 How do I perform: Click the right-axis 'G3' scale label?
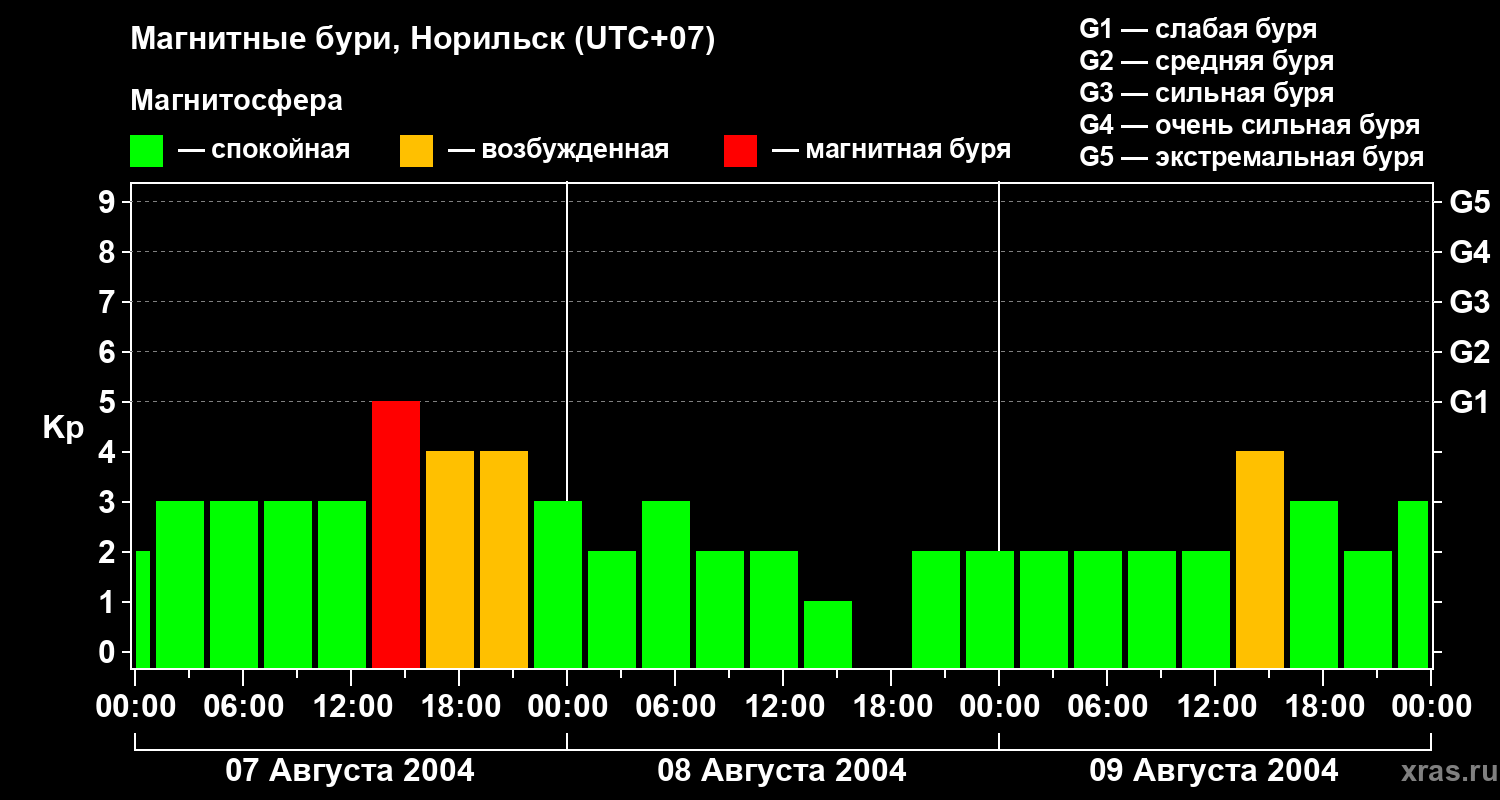click(1469, 302)
